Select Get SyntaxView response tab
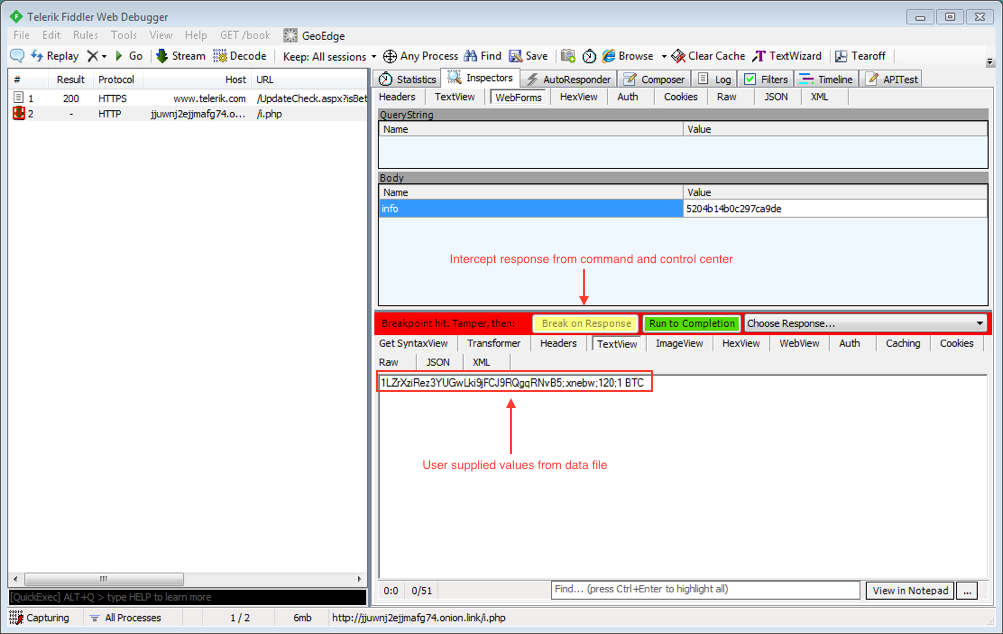 click(x=413, y=343)
